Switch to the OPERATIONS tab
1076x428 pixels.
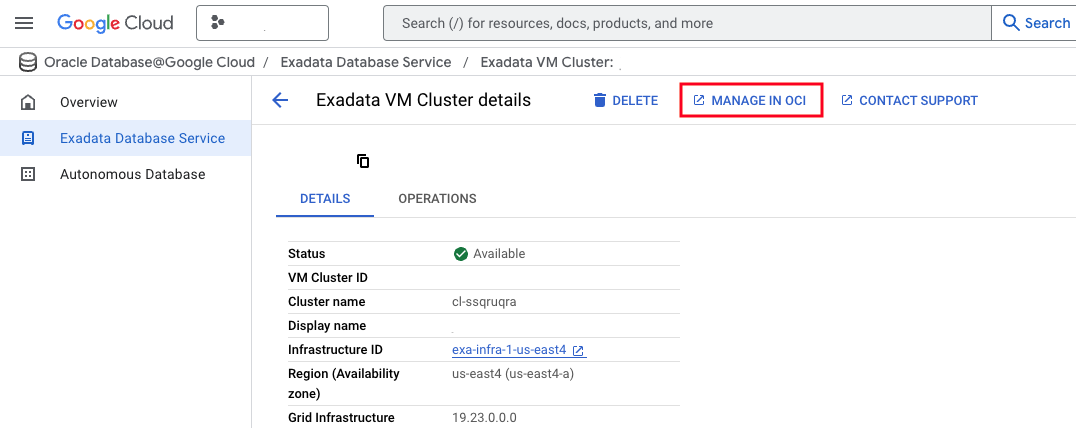[437, 198]
